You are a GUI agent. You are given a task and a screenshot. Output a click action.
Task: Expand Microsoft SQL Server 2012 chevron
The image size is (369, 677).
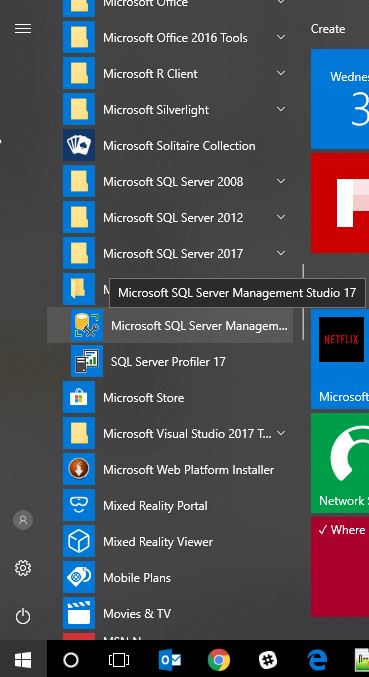click(x=281, y=217)
